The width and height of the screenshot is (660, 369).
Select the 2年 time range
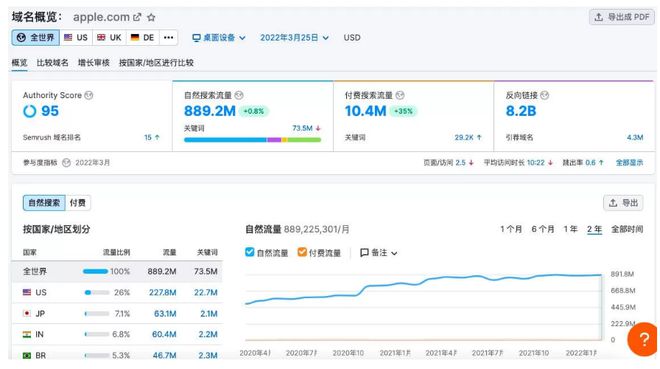[x=594, y=229]
